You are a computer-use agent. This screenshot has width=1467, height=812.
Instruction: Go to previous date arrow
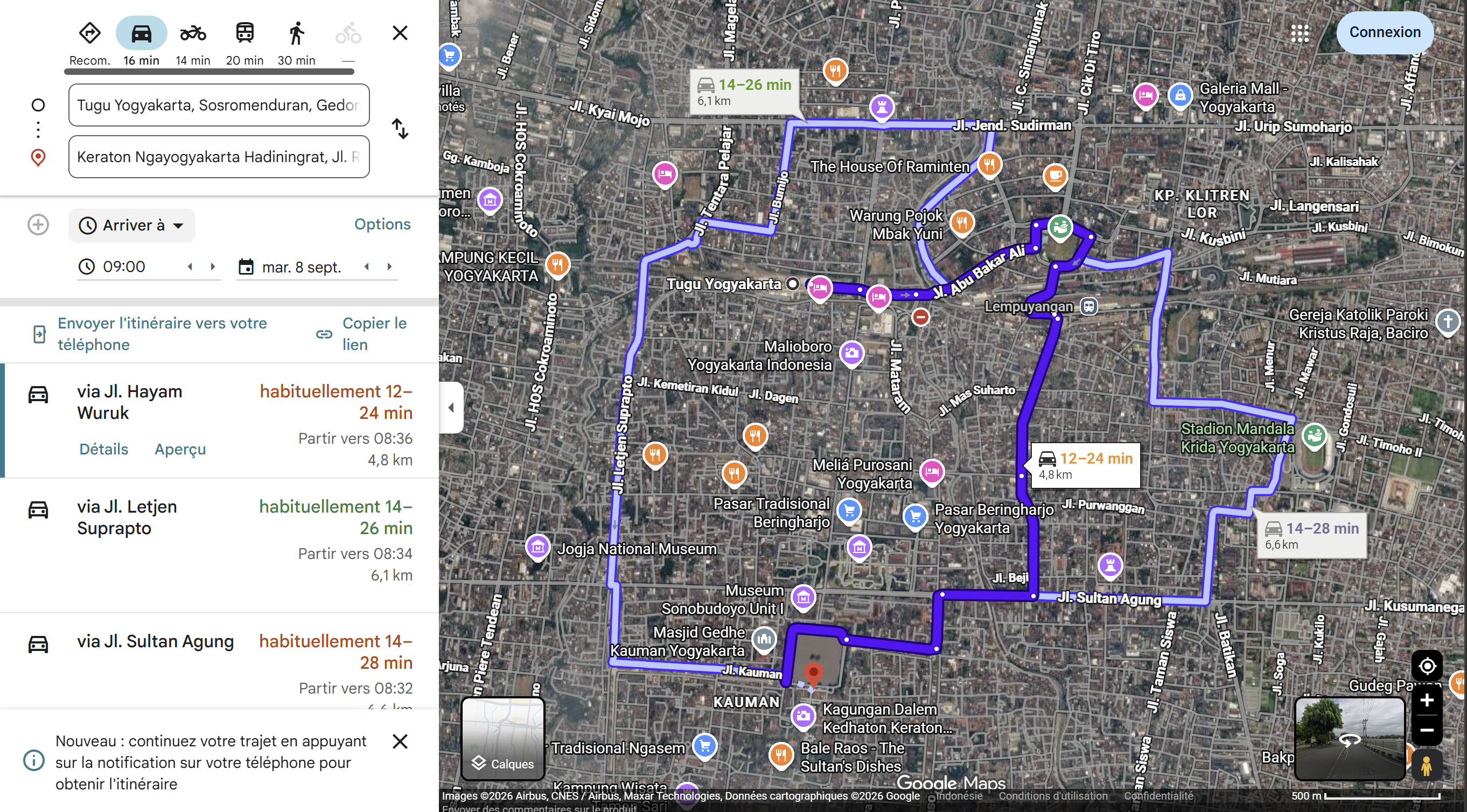click(x=367, y=267)
